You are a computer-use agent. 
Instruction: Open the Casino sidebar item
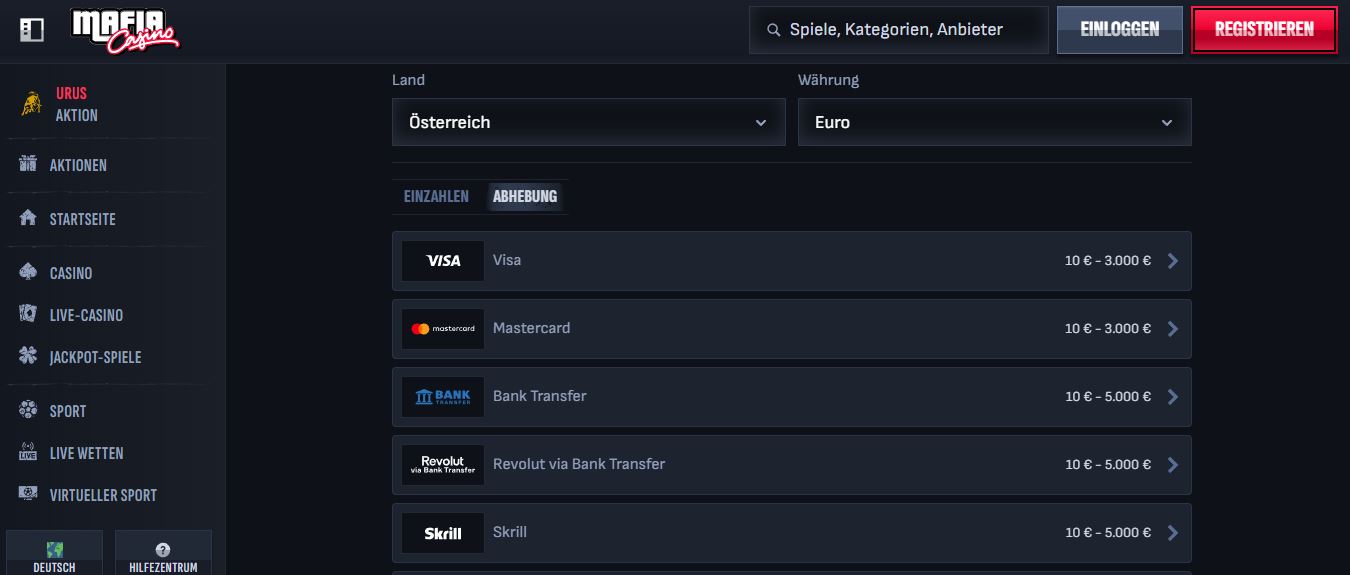coord(71,273)
